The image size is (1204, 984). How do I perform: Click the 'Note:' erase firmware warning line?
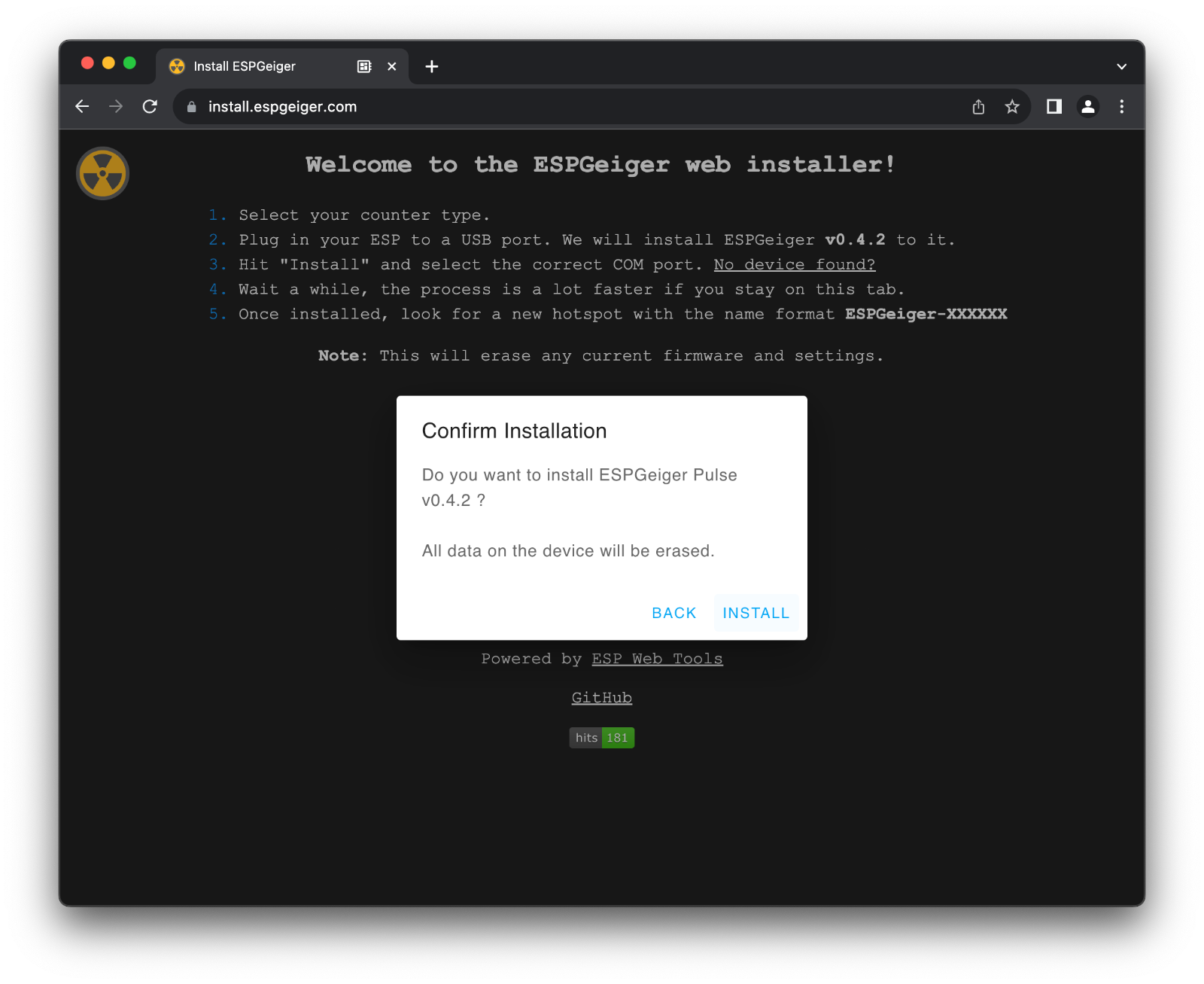(x=600, y=355)
